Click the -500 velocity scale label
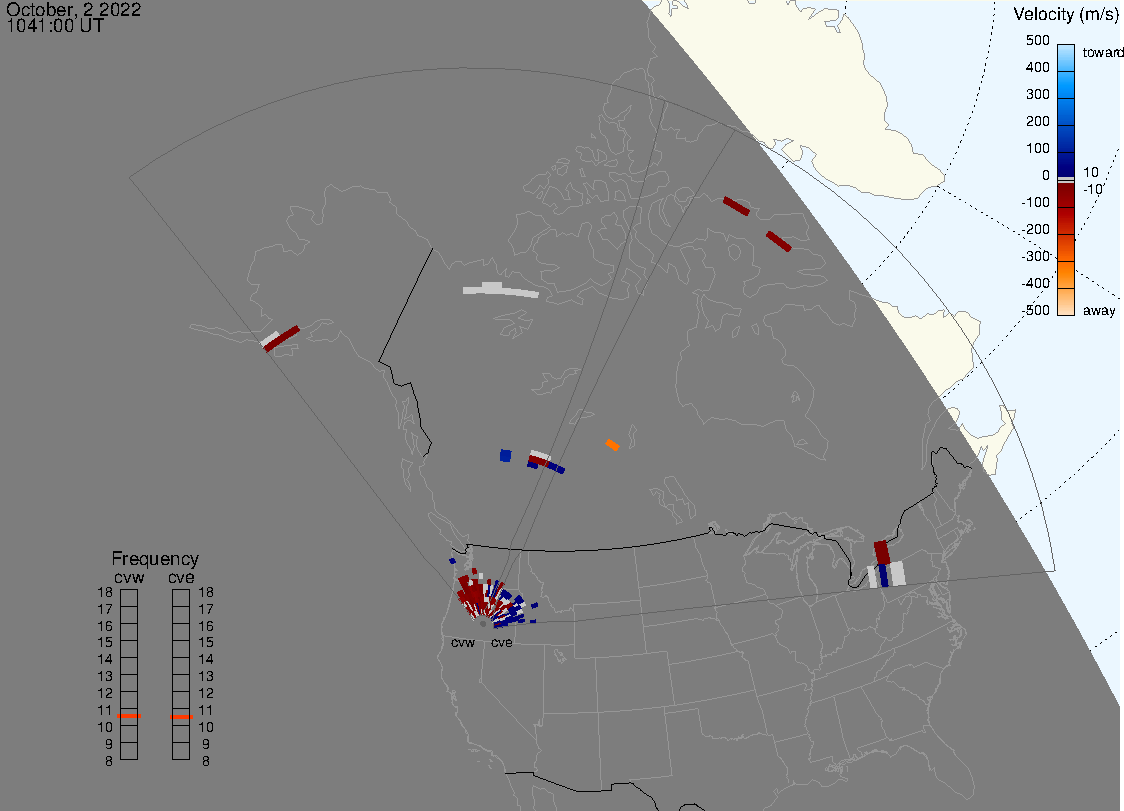 1036,310
